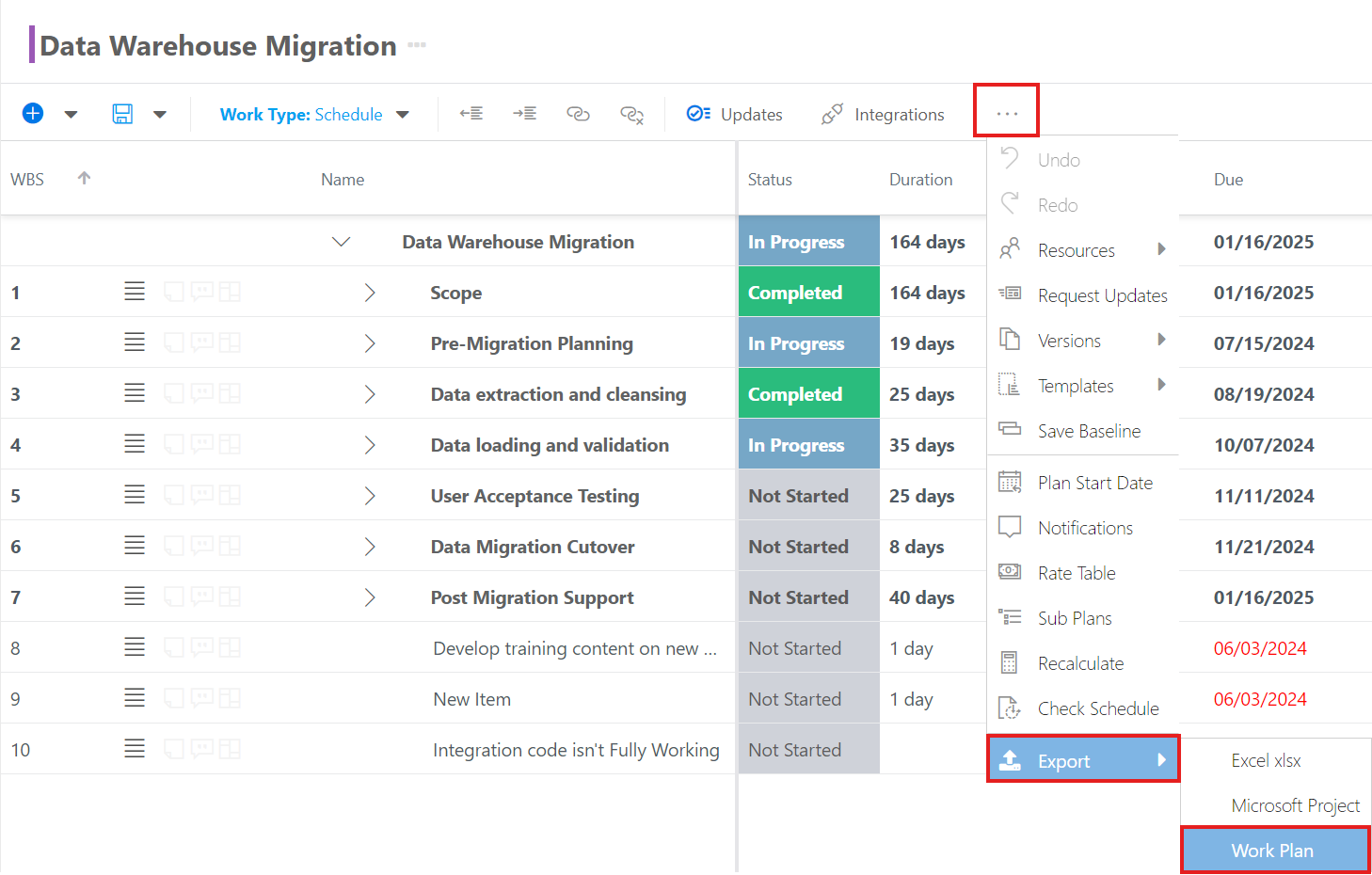This screenshot has width=1372, height=875.
Task: Expand the Post Migration Support row
Action: [370, 597]
